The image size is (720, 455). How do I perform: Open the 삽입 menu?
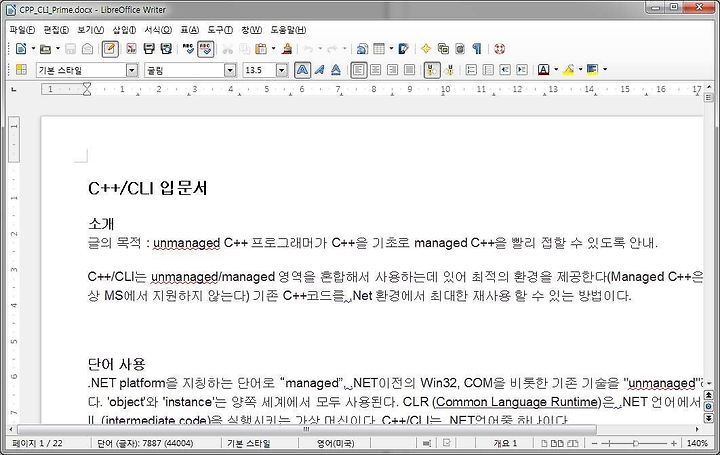click(124, 30)
